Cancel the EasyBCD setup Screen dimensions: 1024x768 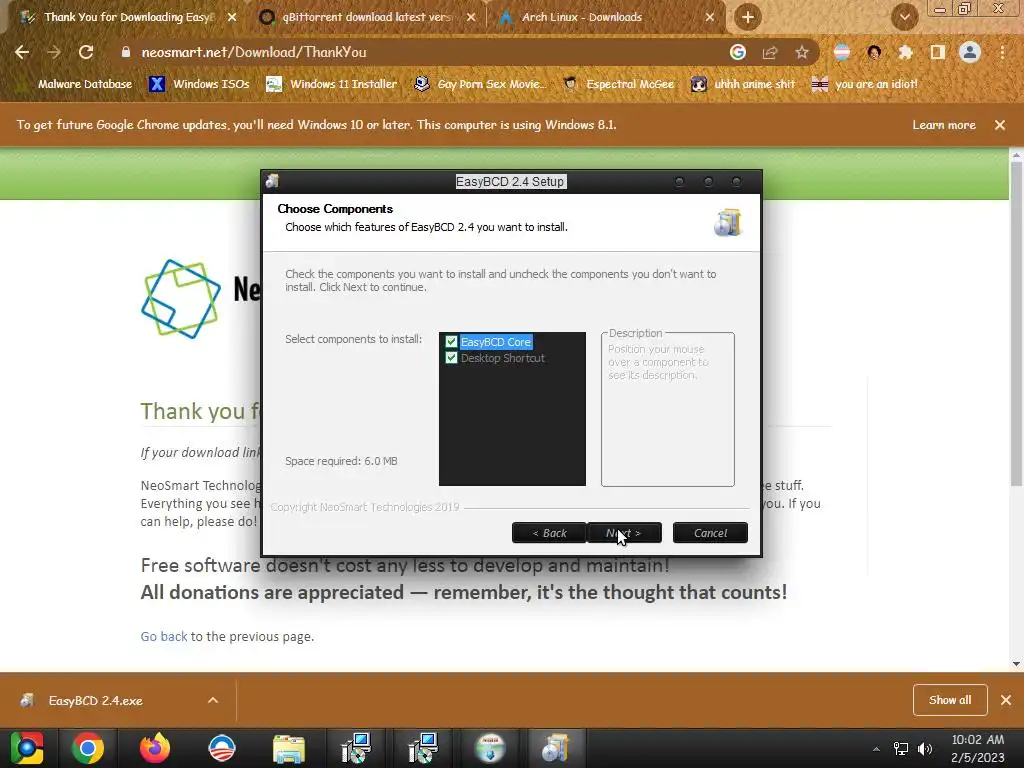(x=710, y=533)
